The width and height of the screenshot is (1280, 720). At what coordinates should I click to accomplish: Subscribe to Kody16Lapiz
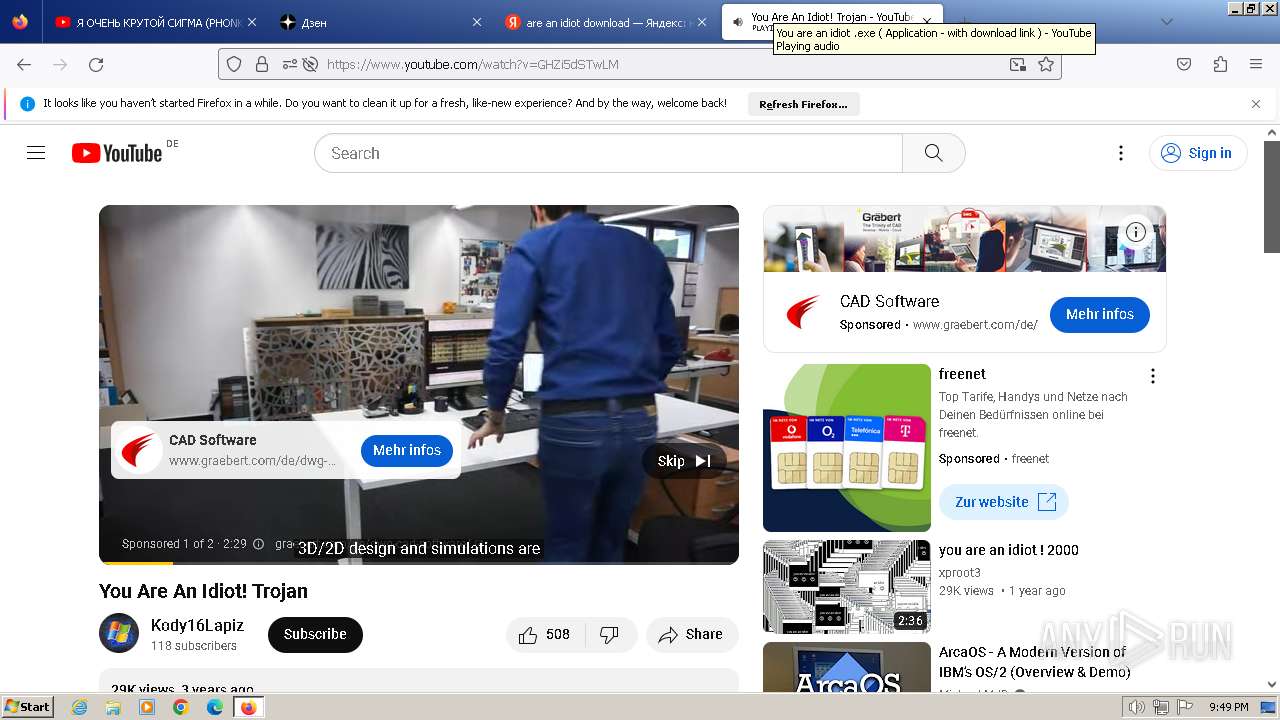(x=315, y=634)
